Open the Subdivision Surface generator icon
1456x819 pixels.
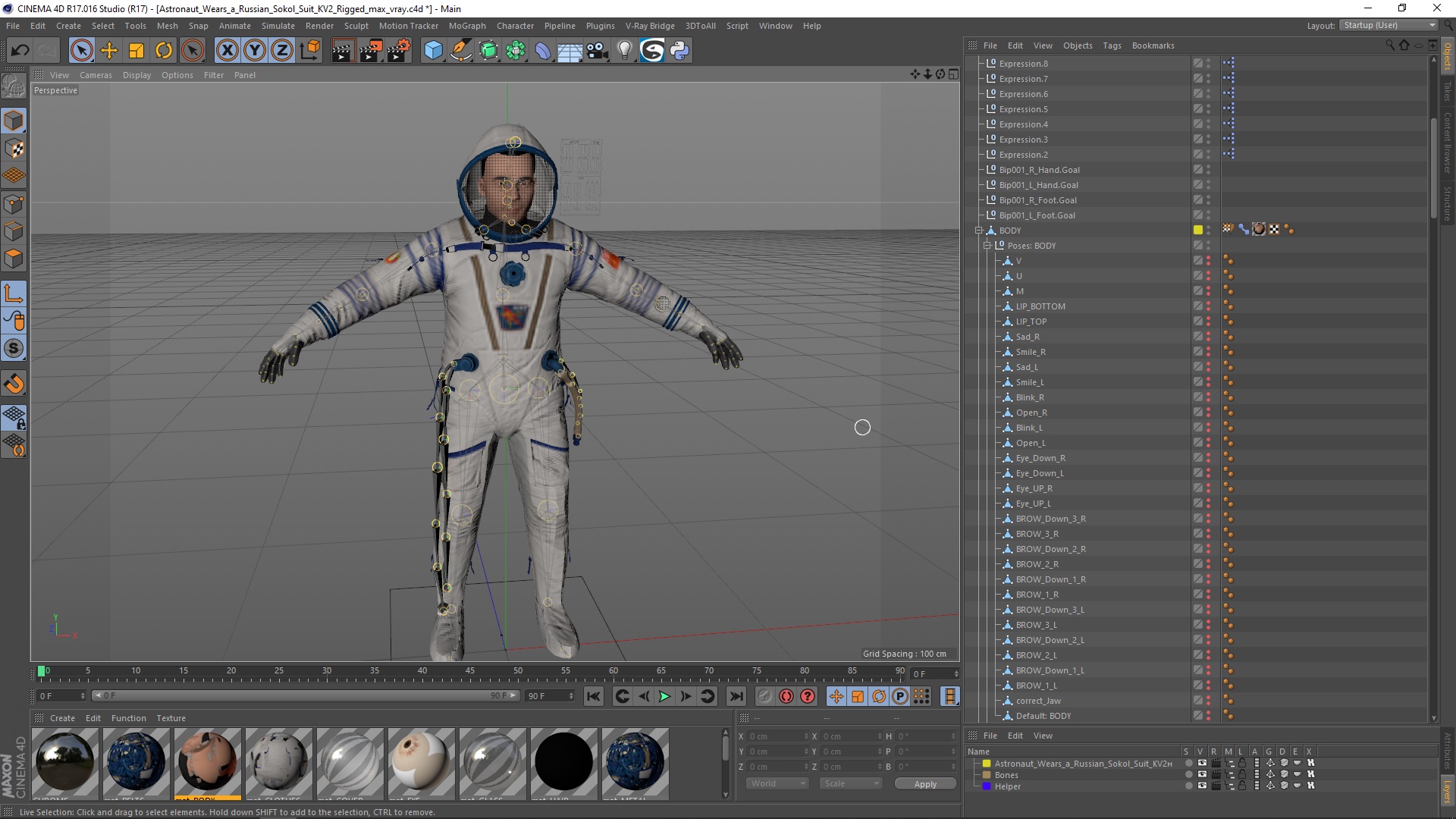tap(488, 51)
